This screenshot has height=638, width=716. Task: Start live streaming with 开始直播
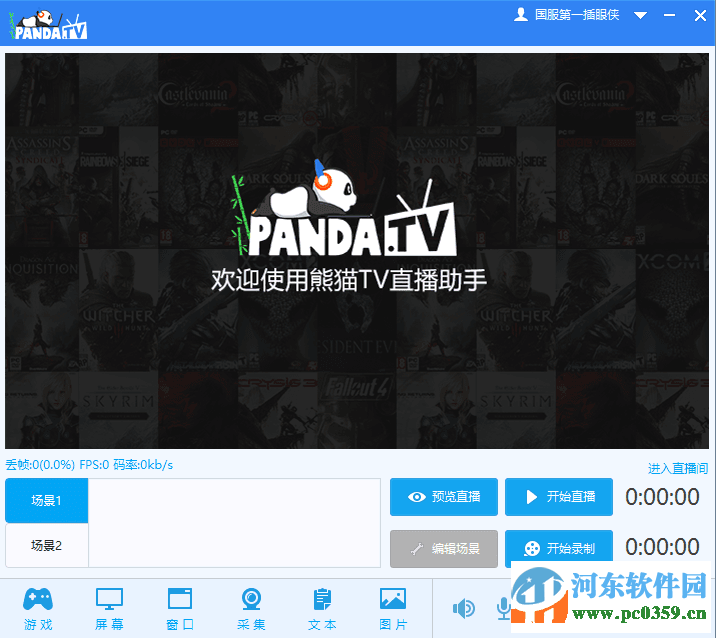tap(559, 497)
